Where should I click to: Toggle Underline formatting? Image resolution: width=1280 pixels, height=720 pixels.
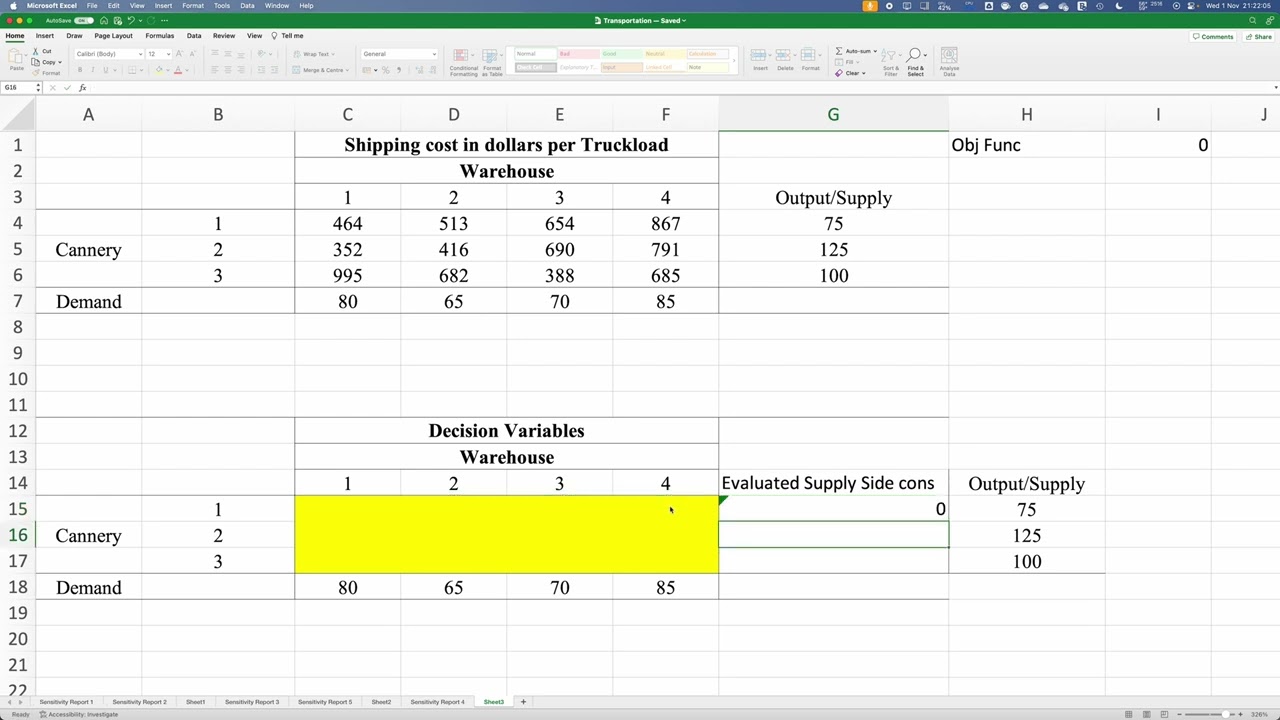tap(106, 70)
